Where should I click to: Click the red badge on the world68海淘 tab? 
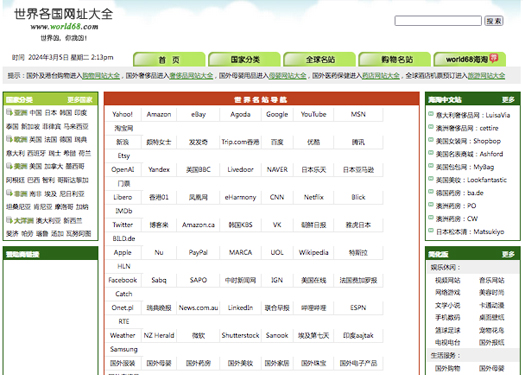click(494, 58)
